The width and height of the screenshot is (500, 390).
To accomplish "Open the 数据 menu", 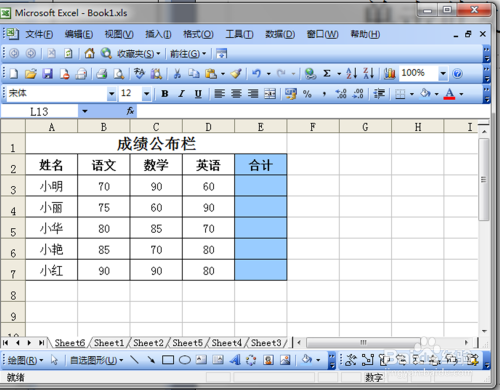I will tap(280, 34).
